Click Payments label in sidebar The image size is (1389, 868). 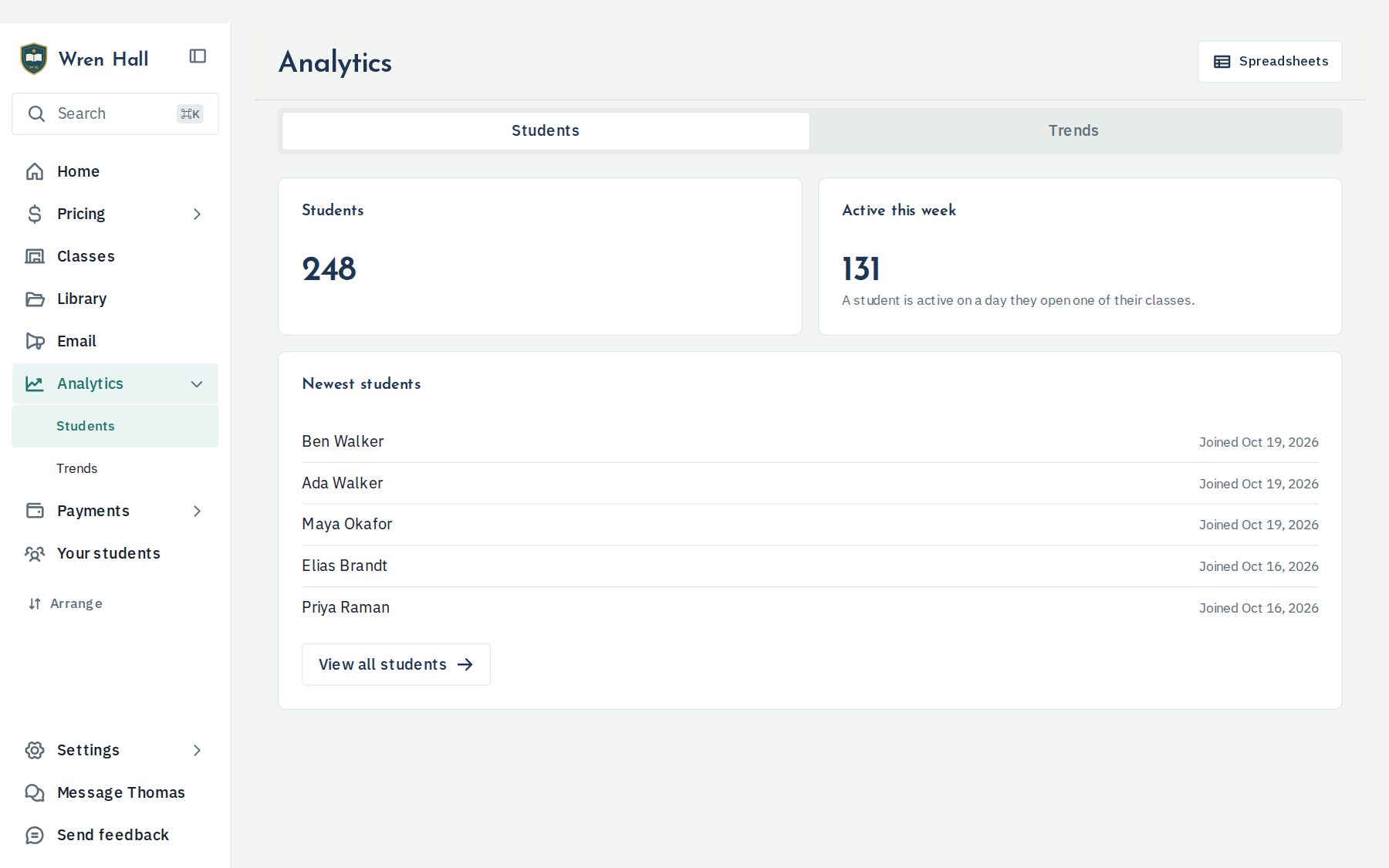[x=93, y=511]
